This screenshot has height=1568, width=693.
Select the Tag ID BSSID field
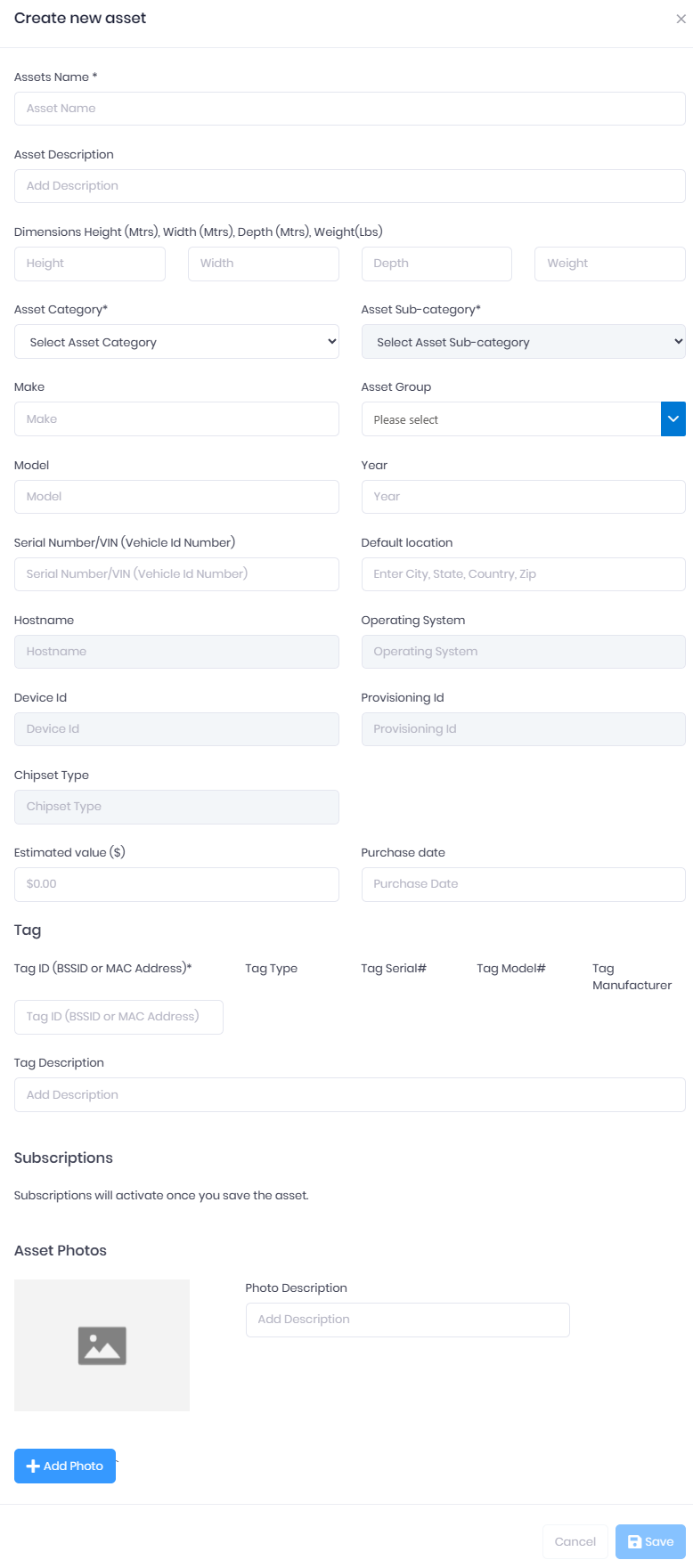click(x=118, y=1016)
